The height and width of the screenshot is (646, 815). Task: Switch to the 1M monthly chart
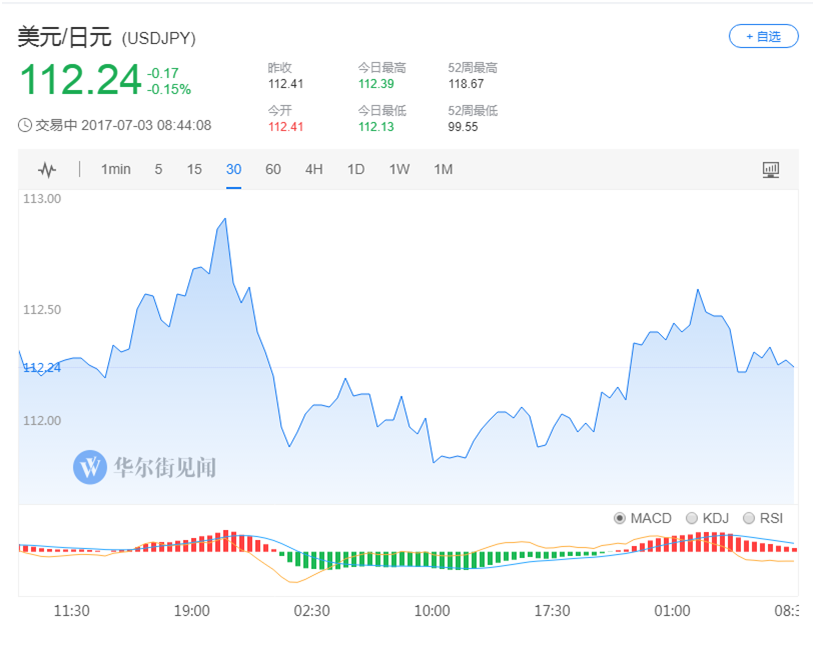pyautogui.click(x=441, y=169)
